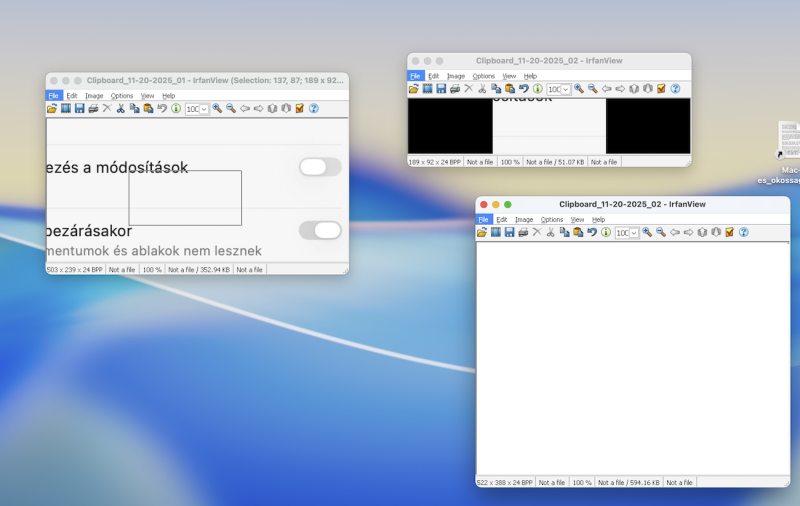This screenshot has width=800, height=506.
Task: Click 'Not a file / 51.07 KB' status entry
Action: point(555,162)
